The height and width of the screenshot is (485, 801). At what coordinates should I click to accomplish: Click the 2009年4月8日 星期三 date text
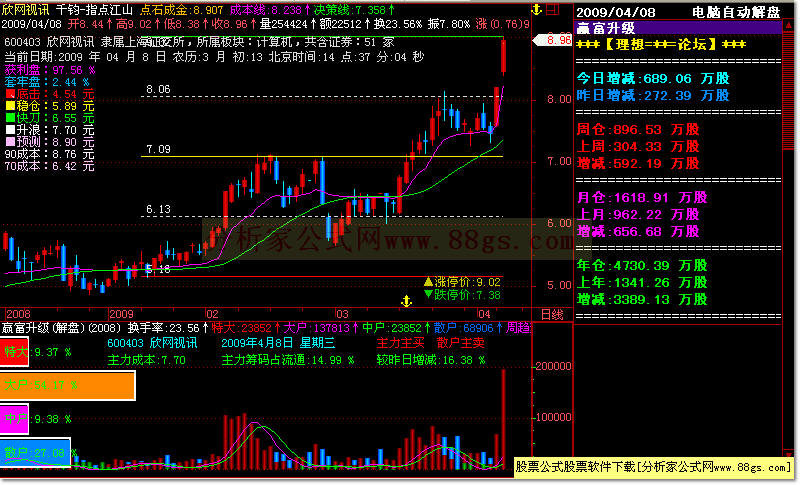pos(277,343)
